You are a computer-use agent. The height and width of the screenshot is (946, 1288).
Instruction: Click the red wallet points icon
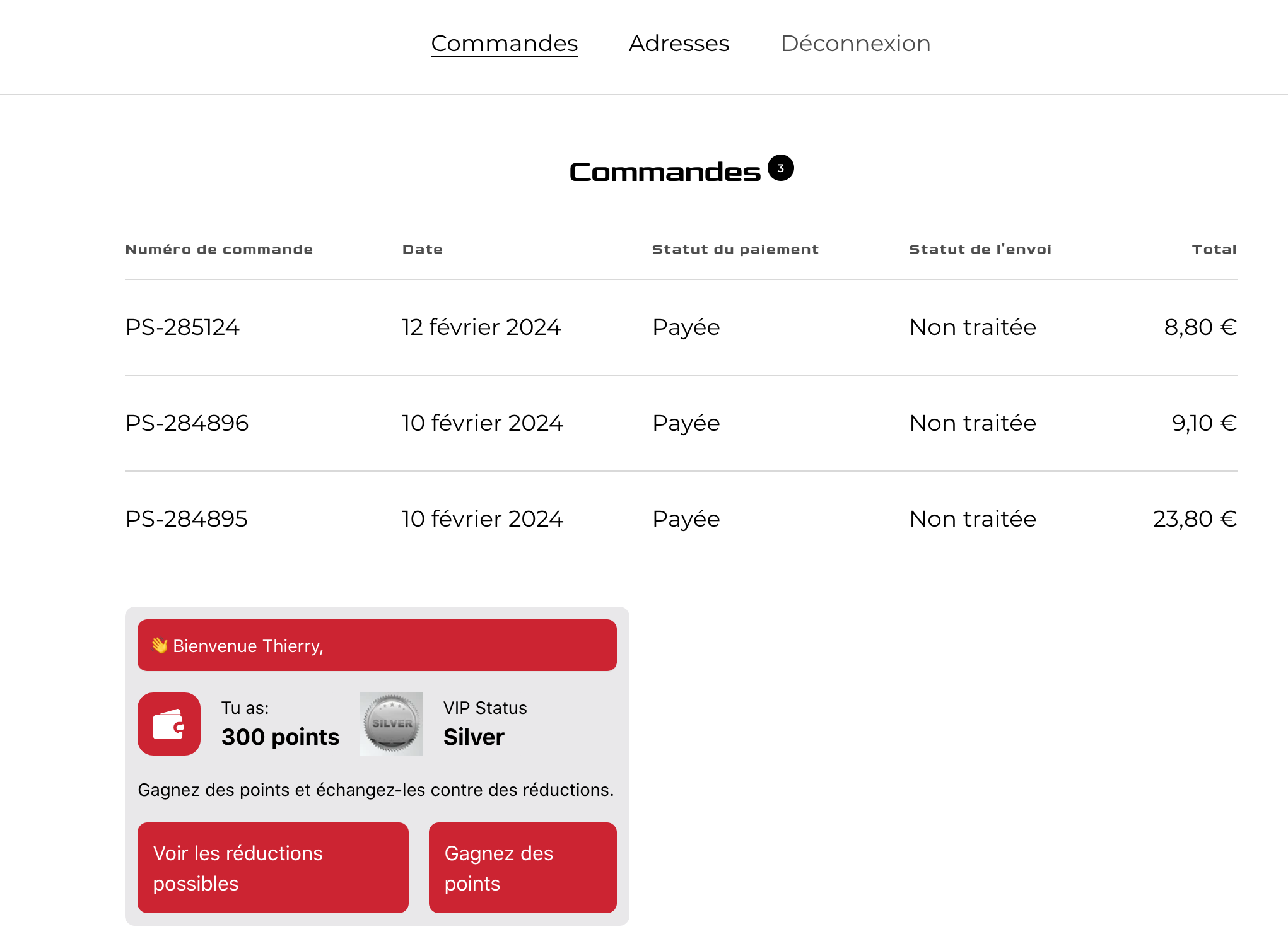pyautogui.click(x=168, y=724)
